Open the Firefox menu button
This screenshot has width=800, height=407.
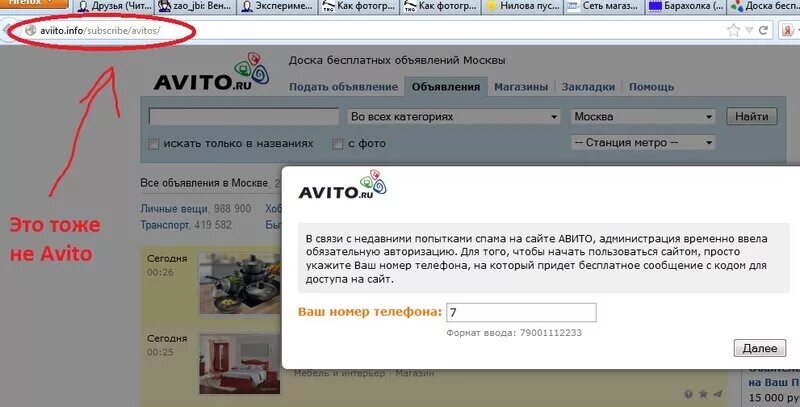pos(34,3)
